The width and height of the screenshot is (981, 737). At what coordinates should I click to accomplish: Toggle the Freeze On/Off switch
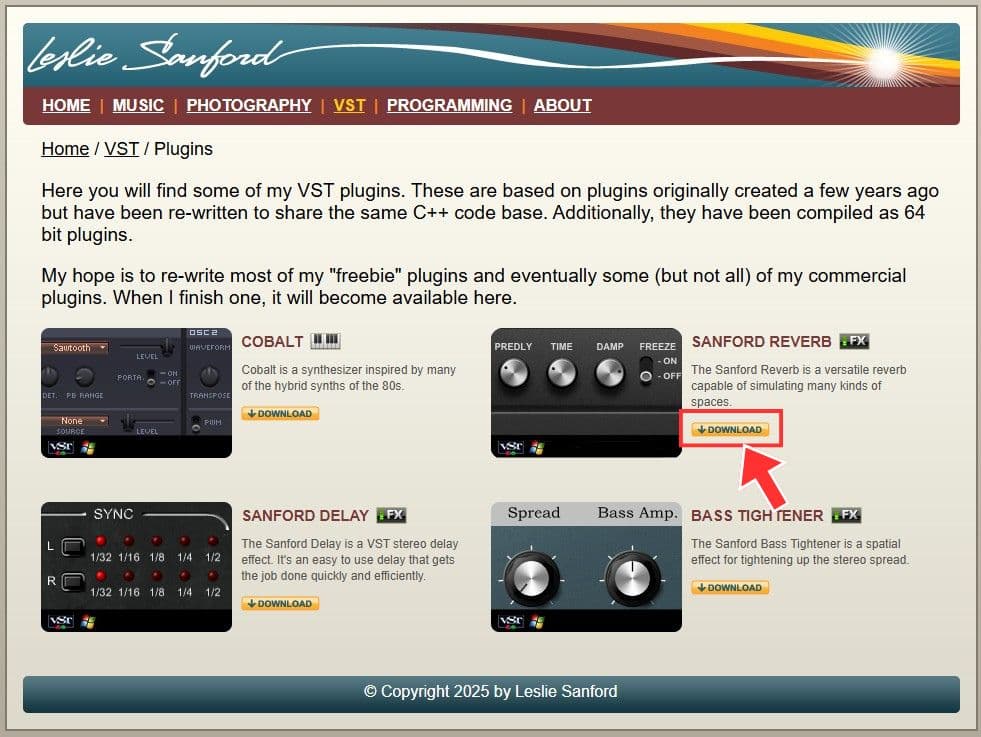[646, 369]
